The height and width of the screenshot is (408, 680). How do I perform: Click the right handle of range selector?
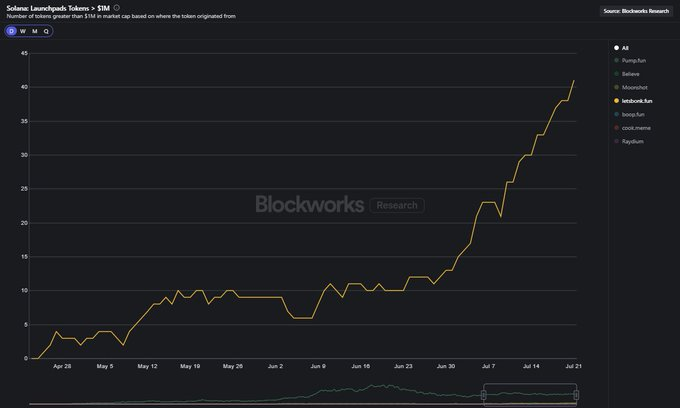(x=576, y=395)
